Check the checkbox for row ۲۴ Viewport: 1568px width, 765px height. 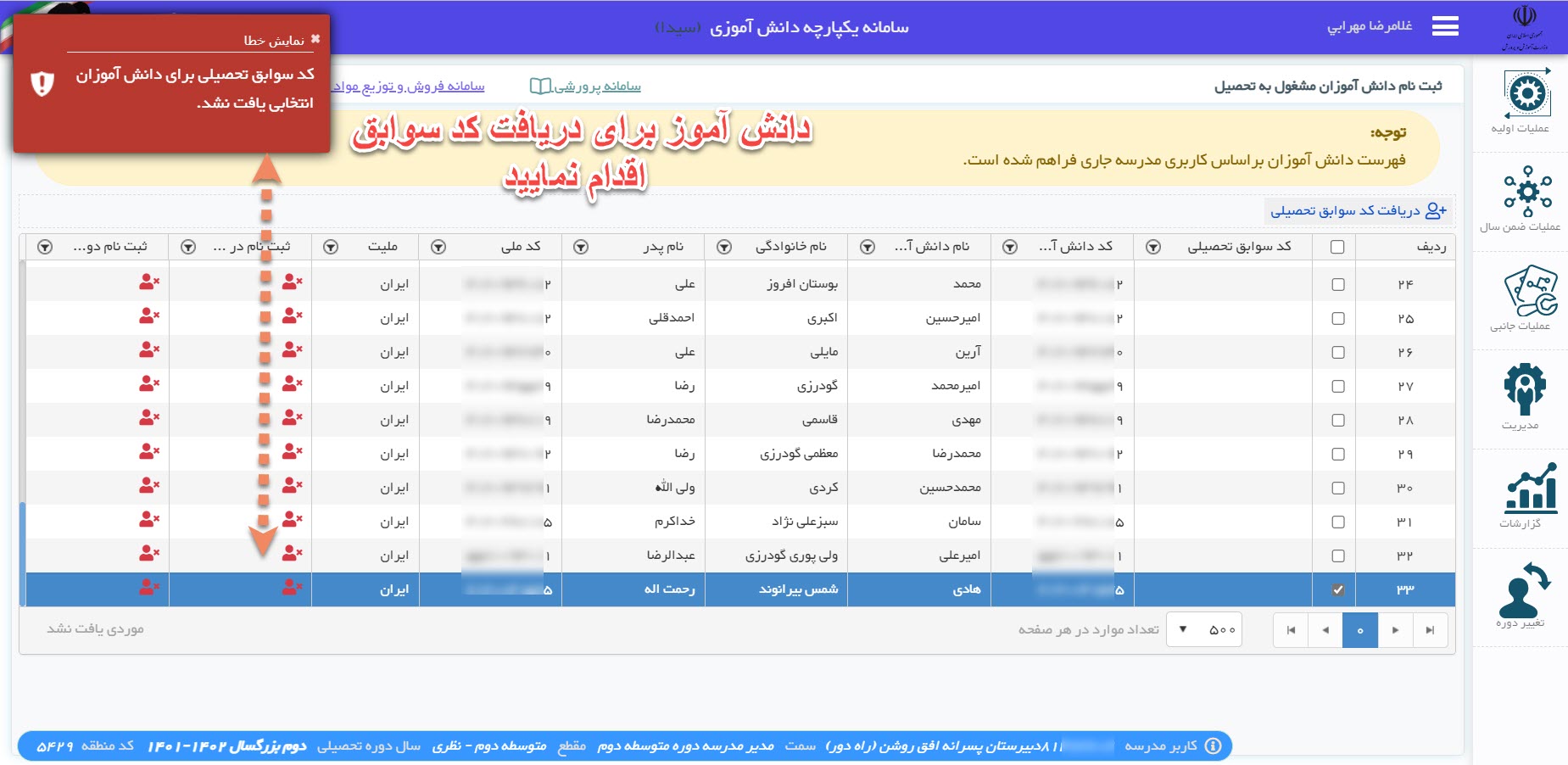pyautogui.click(x=1337, y=284)
